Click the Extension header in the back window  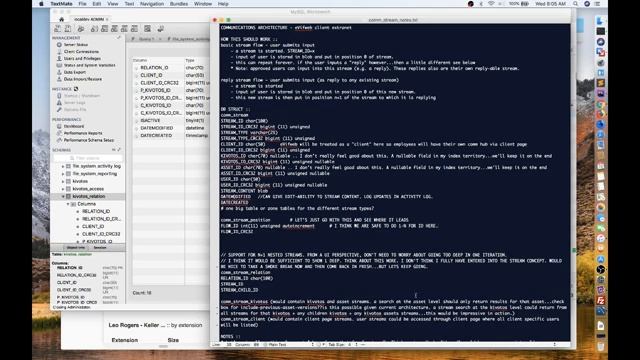point(124,340)
